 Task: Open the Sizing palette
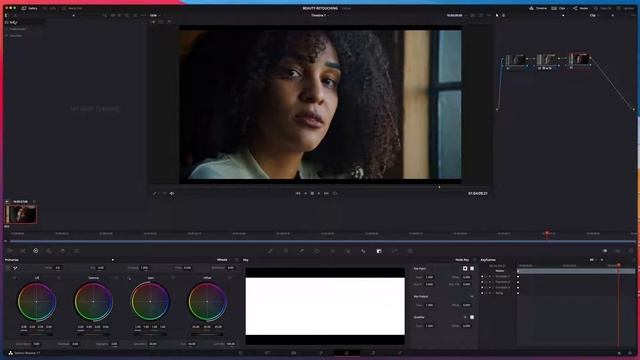point(394,251)
